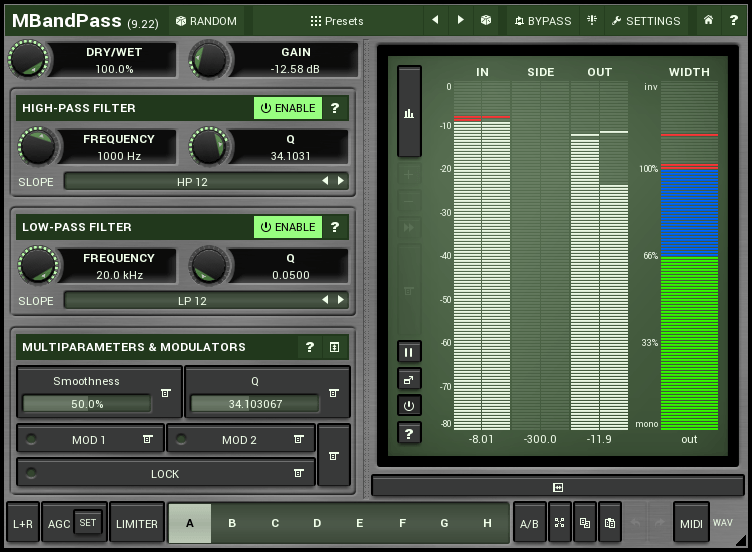The width and height of the screenshot is (752, 552).
Task: Open the LP 12 slope selector
Action: pyautogui.click(x=191, y=300)
